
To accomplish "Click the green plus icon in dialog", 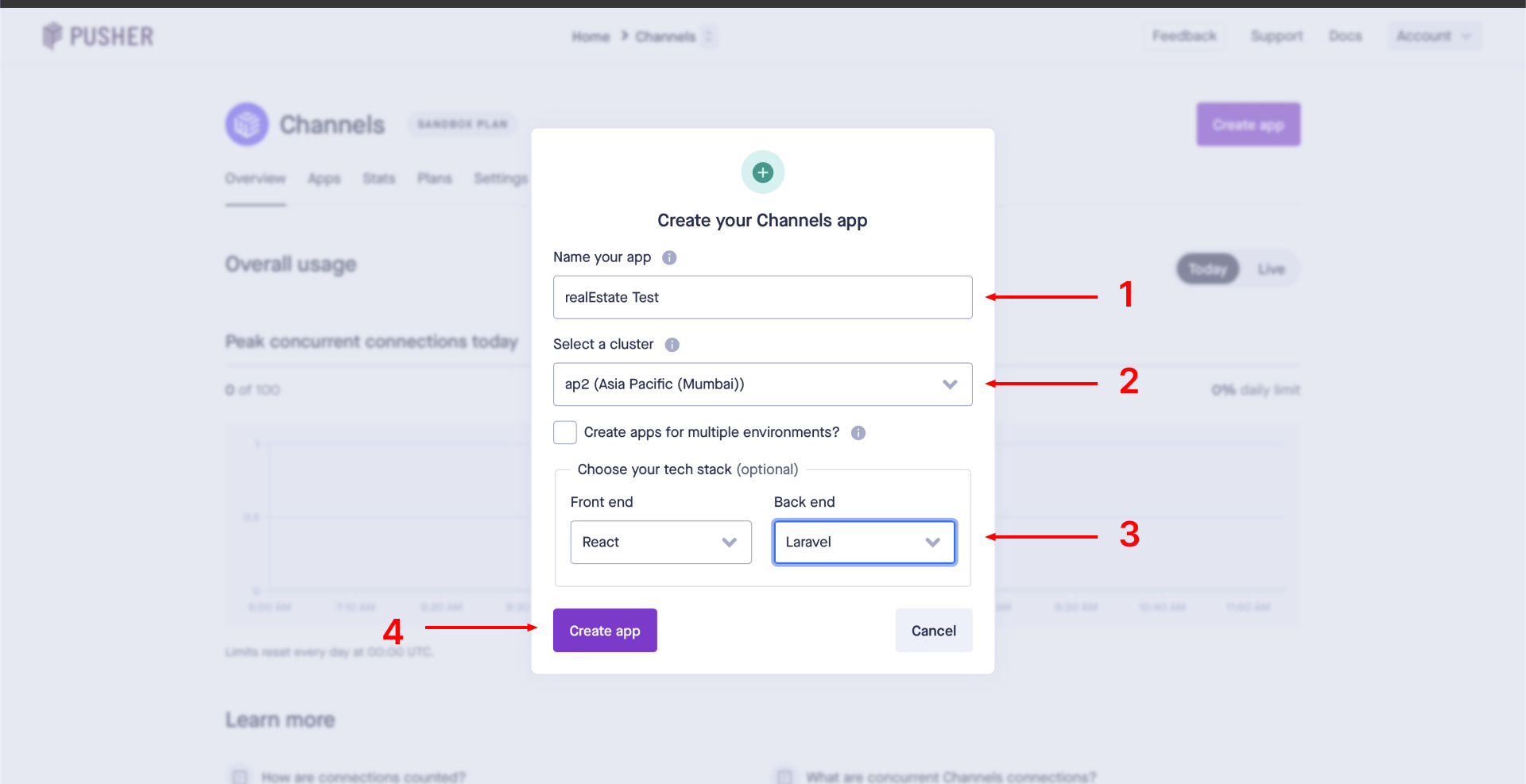I will pos(763,172).
